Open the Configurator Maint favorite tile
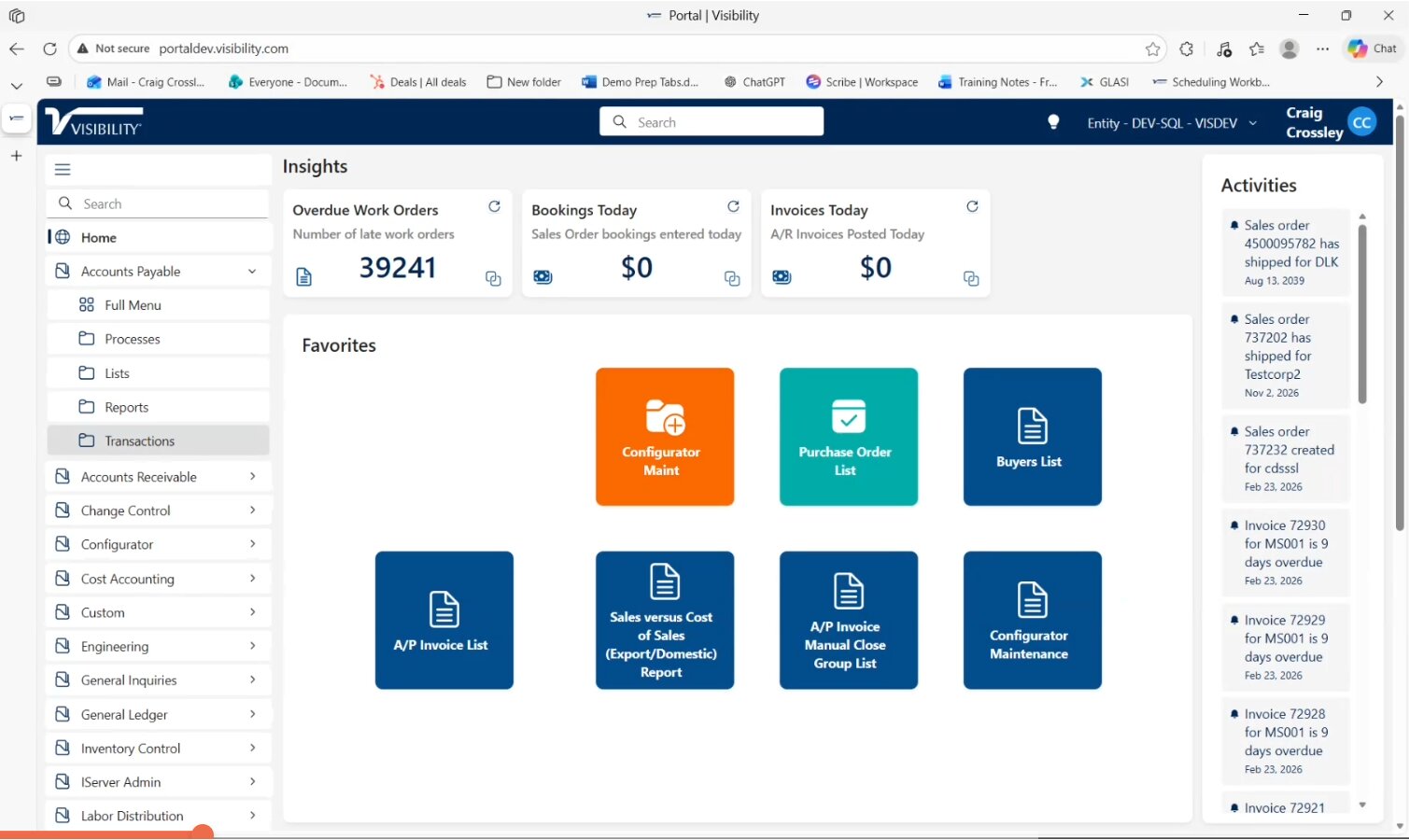This screenshot has height=840, width=1409. (664, 437)
